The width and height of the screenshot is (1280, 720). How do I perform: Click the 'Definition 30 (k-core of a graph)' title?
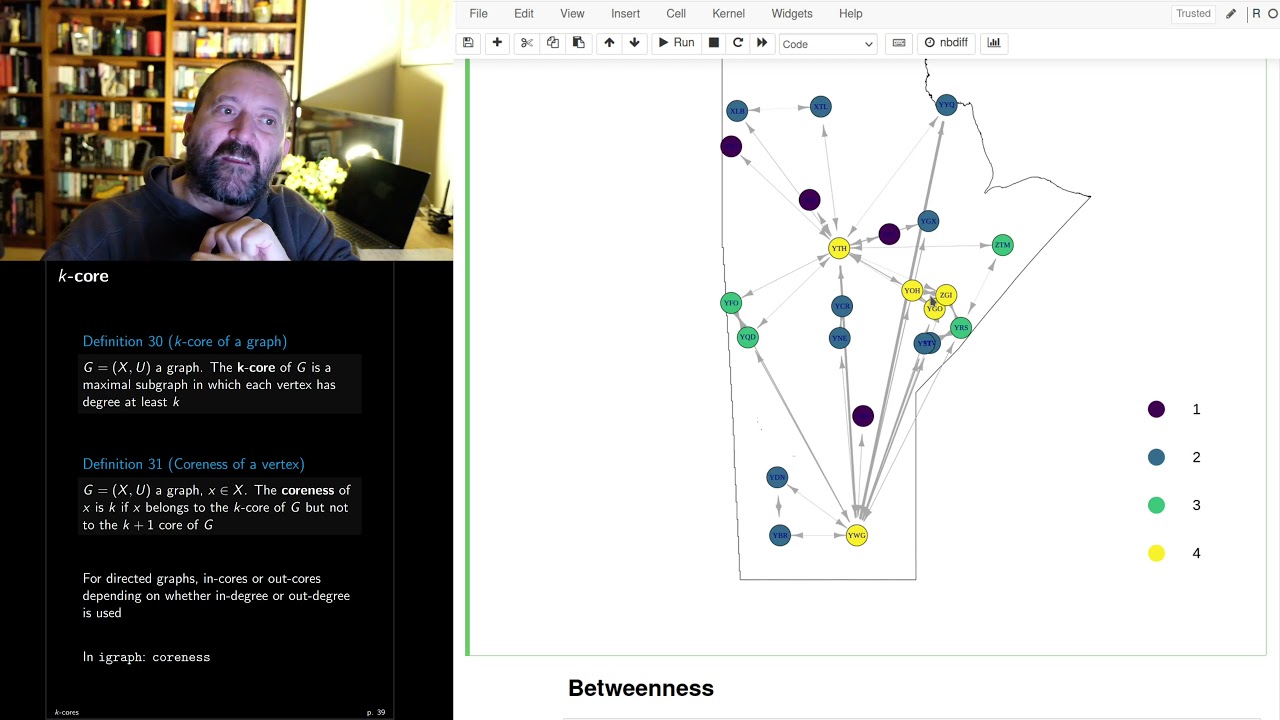coord(185,342)
